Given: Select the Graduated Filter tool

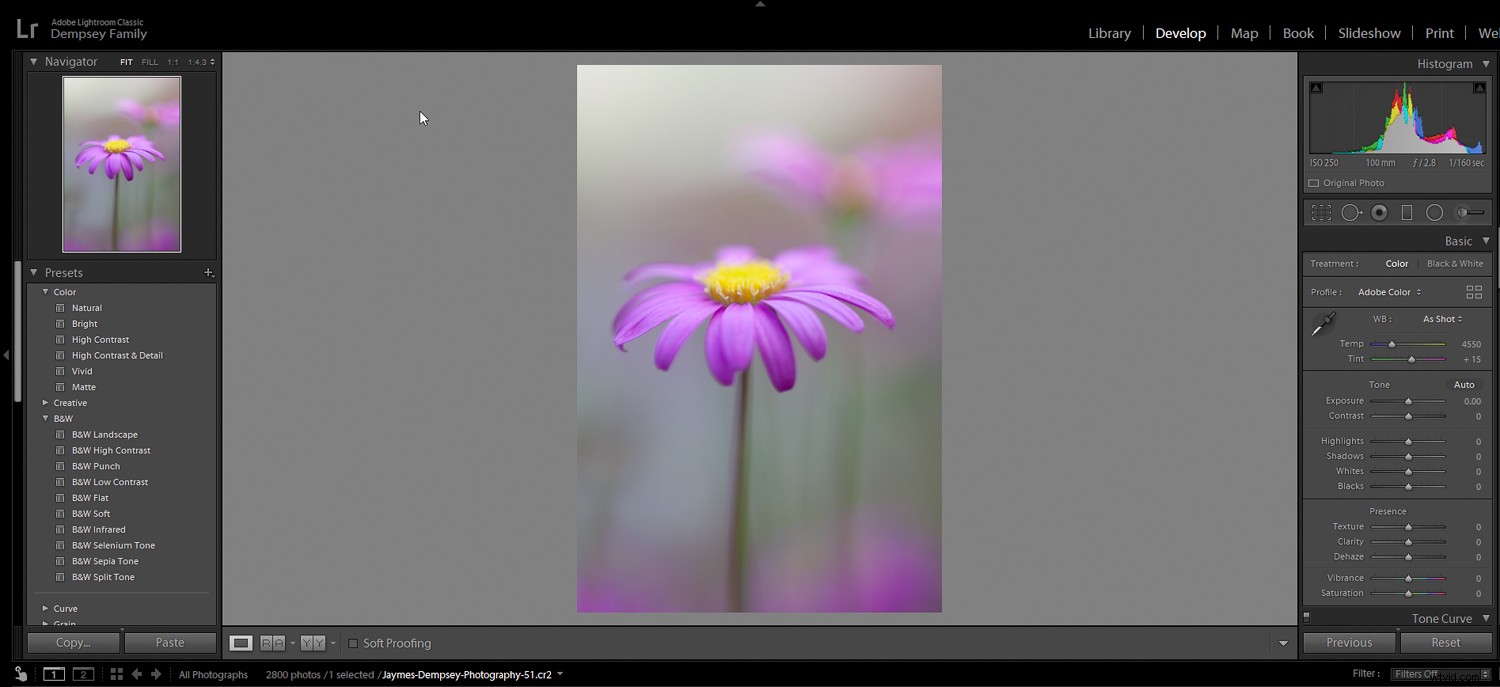Looking at the screenshot, I should [1407, 212].
